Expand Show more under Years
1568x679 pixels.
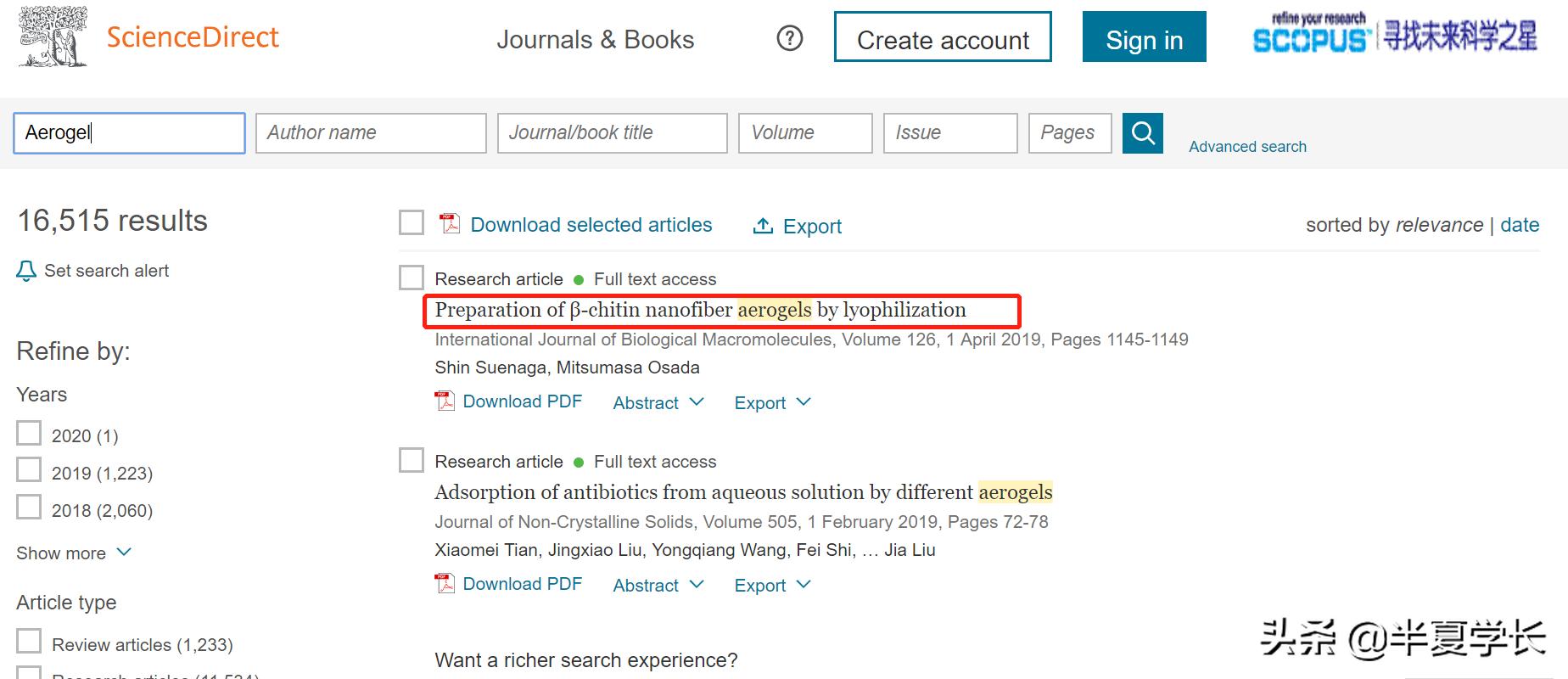tap(74, 553)
